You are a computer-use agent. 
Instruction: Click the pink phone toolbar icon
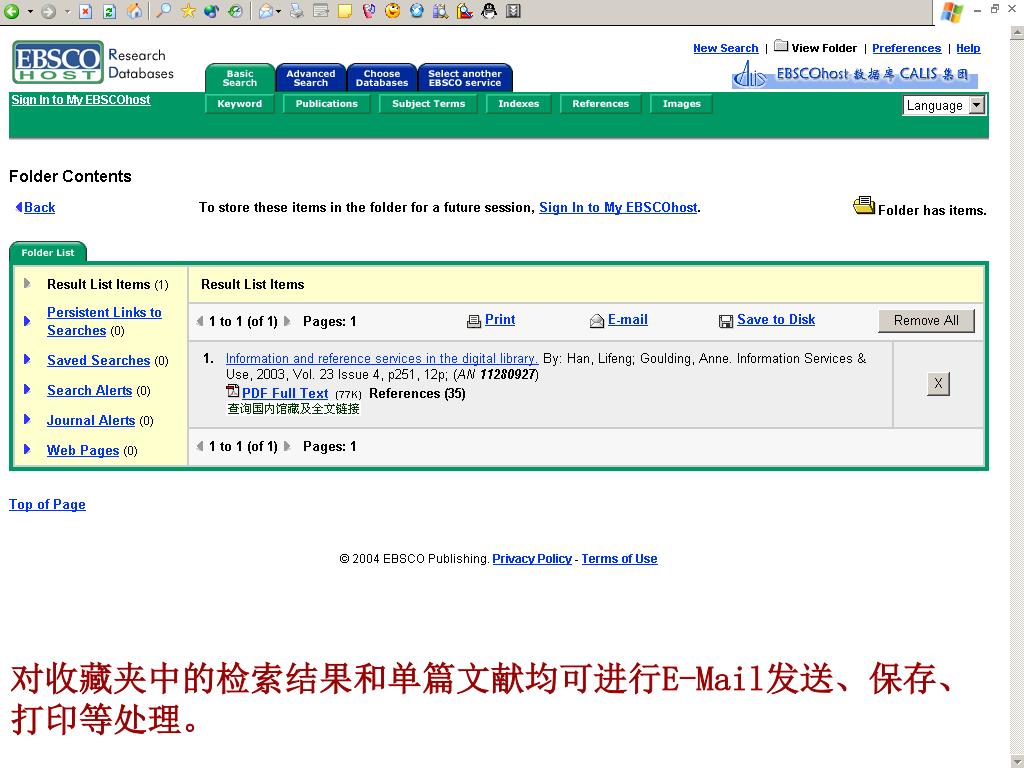368,10
